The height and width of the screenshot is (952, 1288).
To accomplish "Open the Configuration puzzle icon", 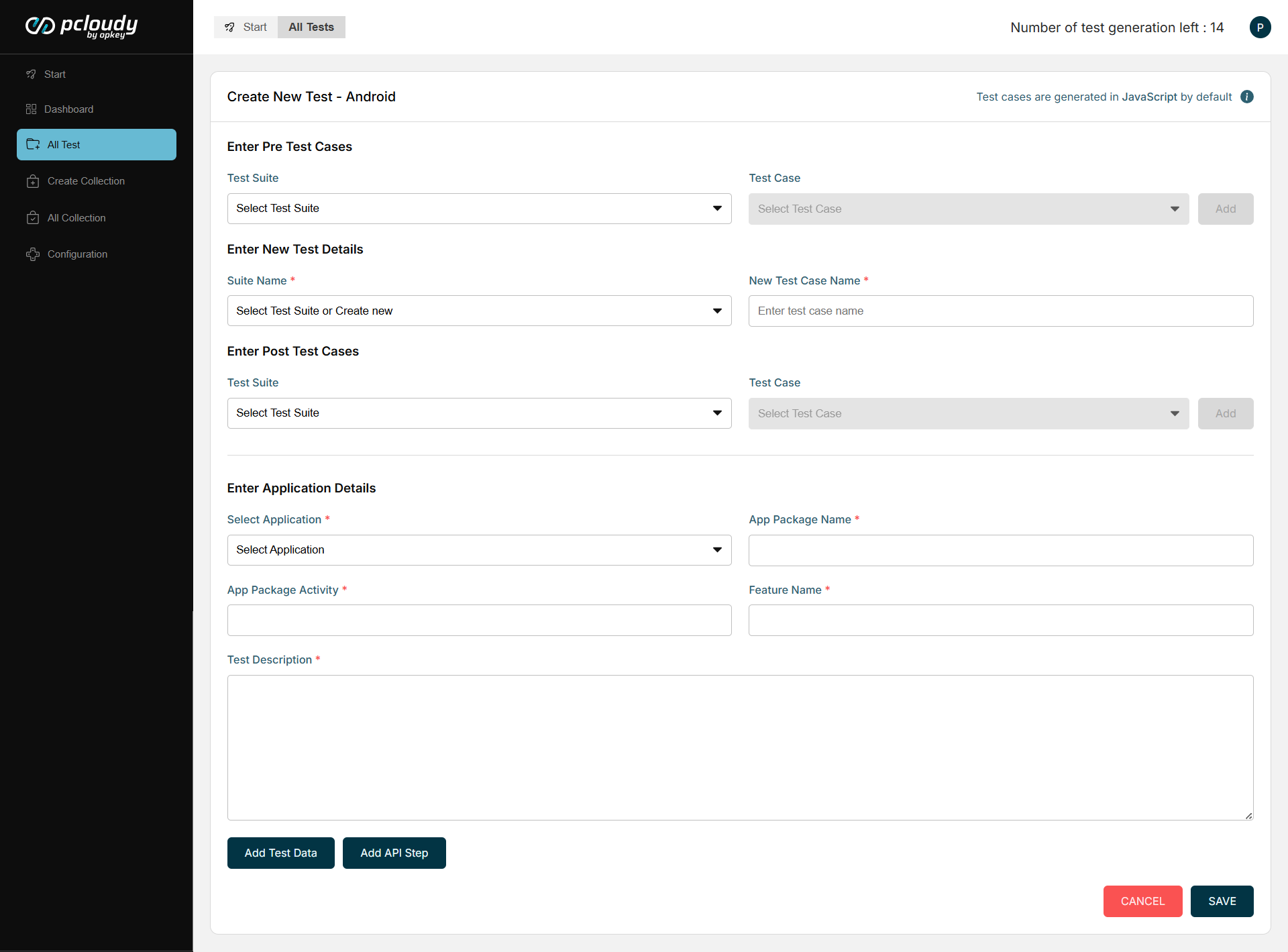I will pos(33,254).
